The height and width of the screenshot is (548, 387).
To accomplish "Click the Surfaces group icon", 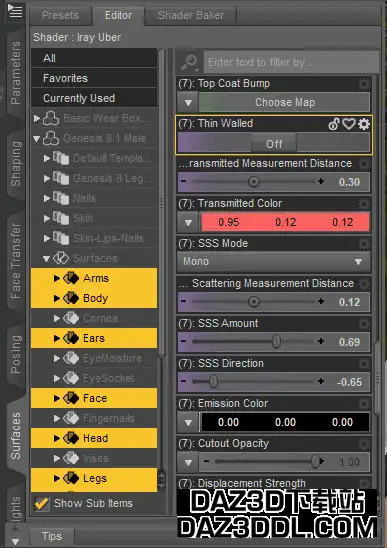I will [61, 258].
